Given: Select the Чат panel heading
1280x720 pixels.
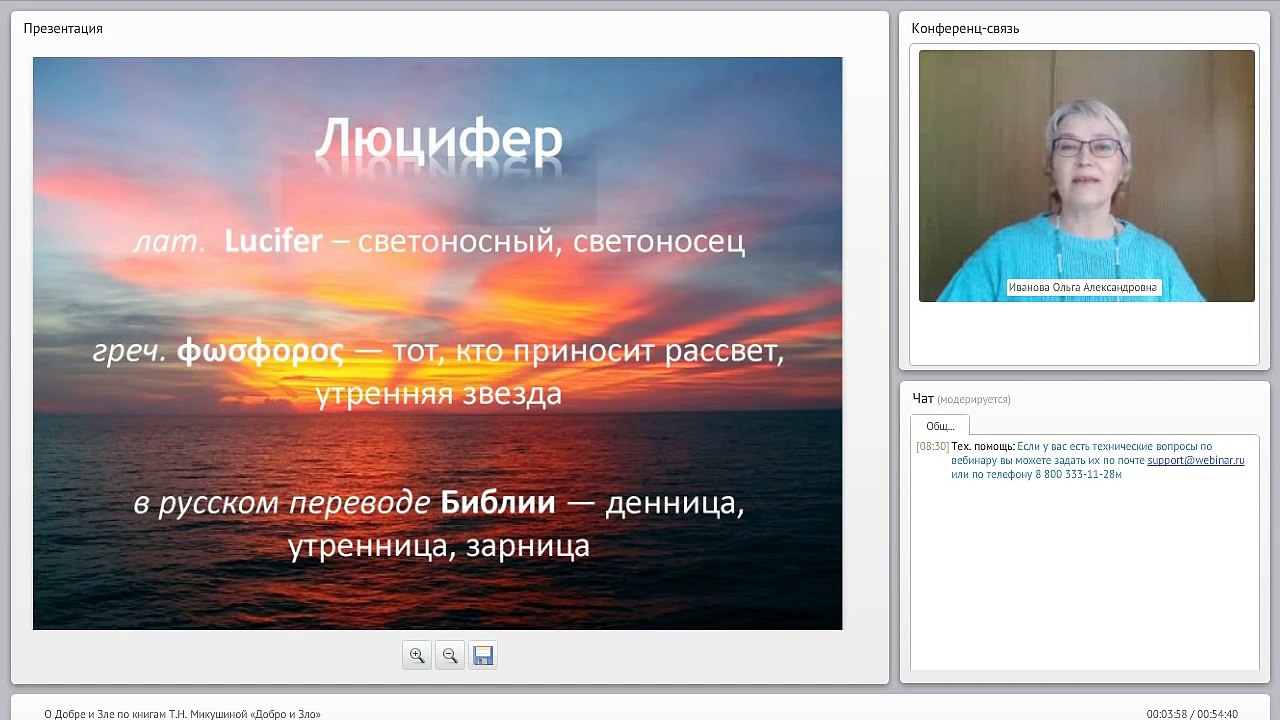Looking at the screenshot, I should 922,398.
